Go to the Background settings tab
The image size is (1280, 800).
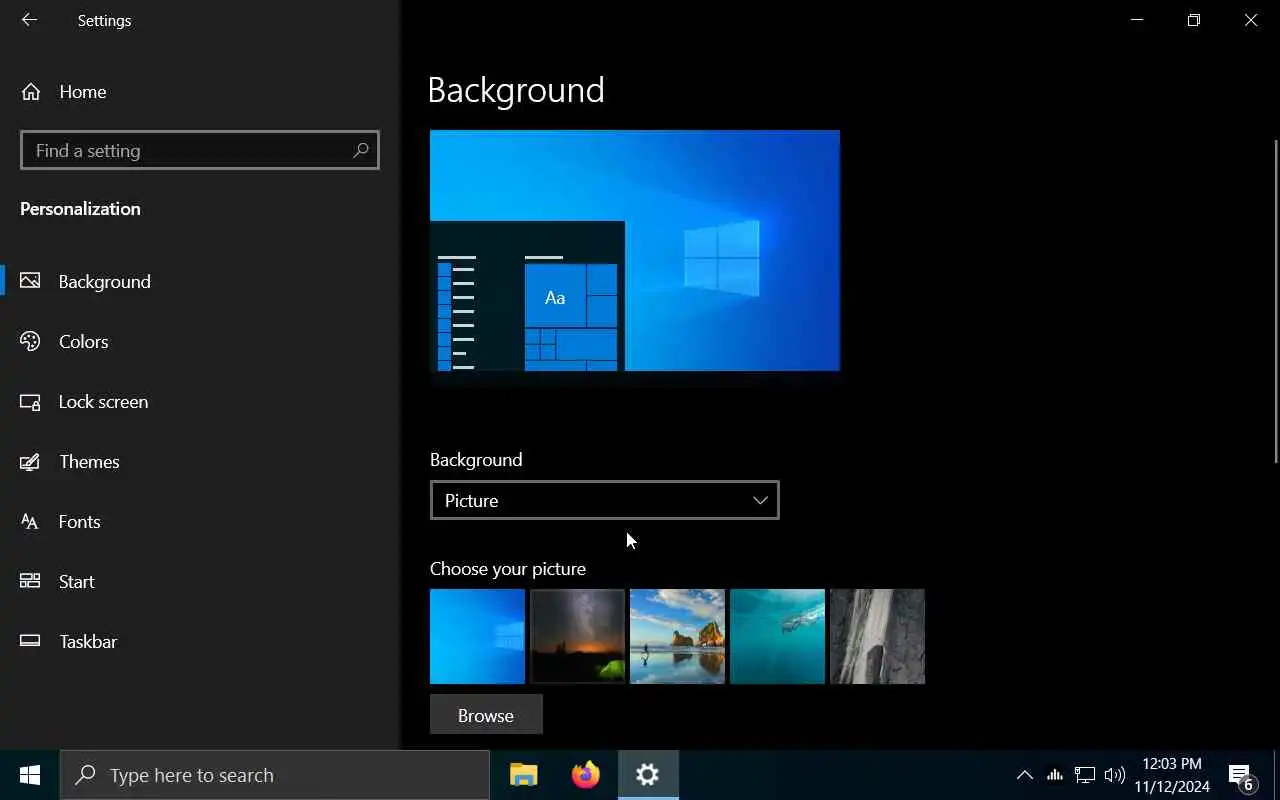(x=200, y=281)
